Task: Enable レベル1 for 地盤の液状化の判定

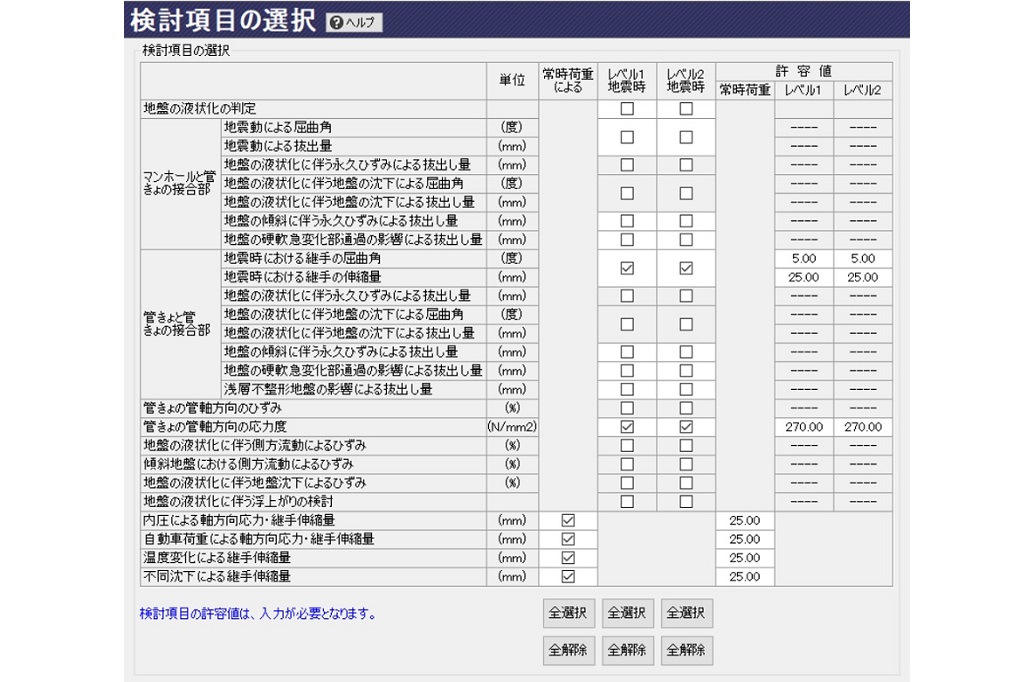Action: point(627,108)
